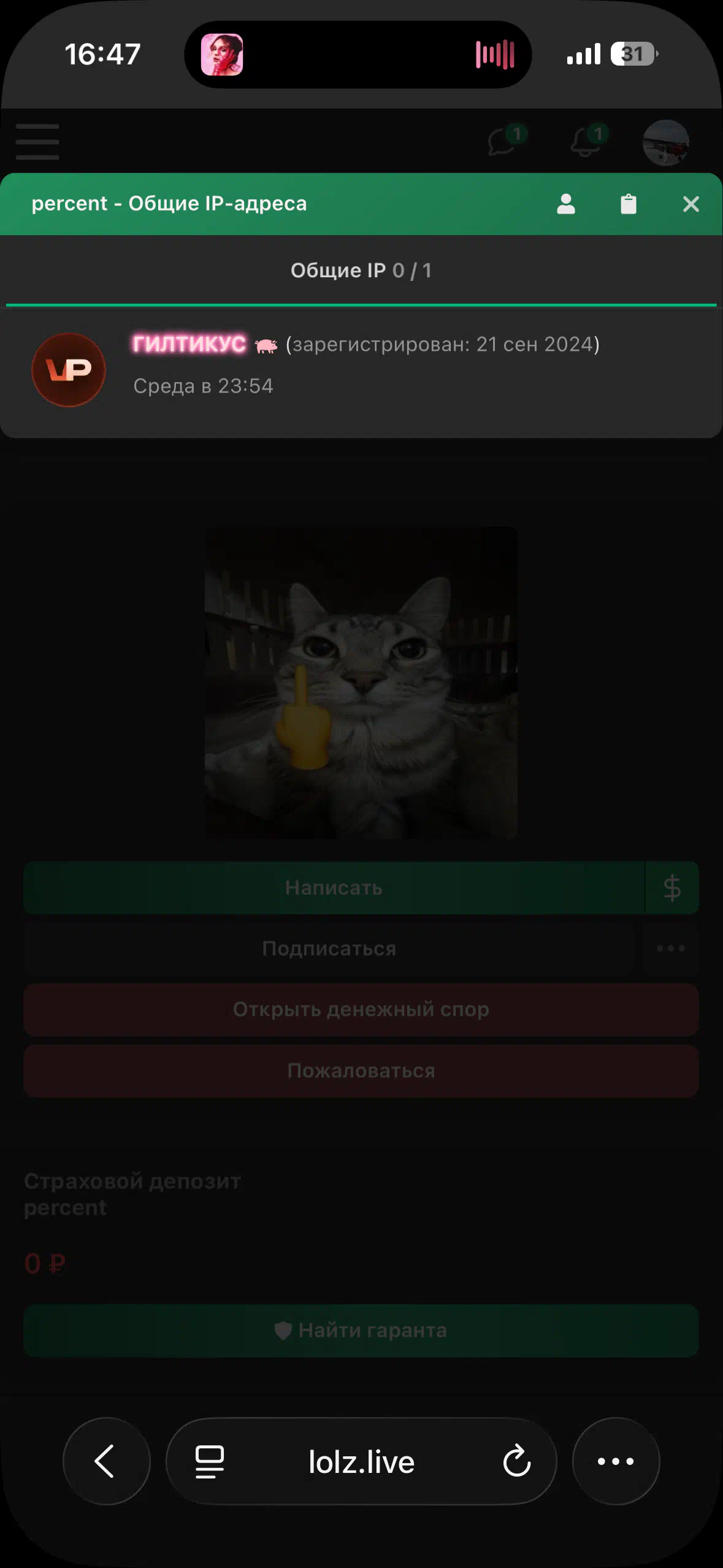
Task: Close the shared IP addresses overlay
Action: click(x=691, y=204)
